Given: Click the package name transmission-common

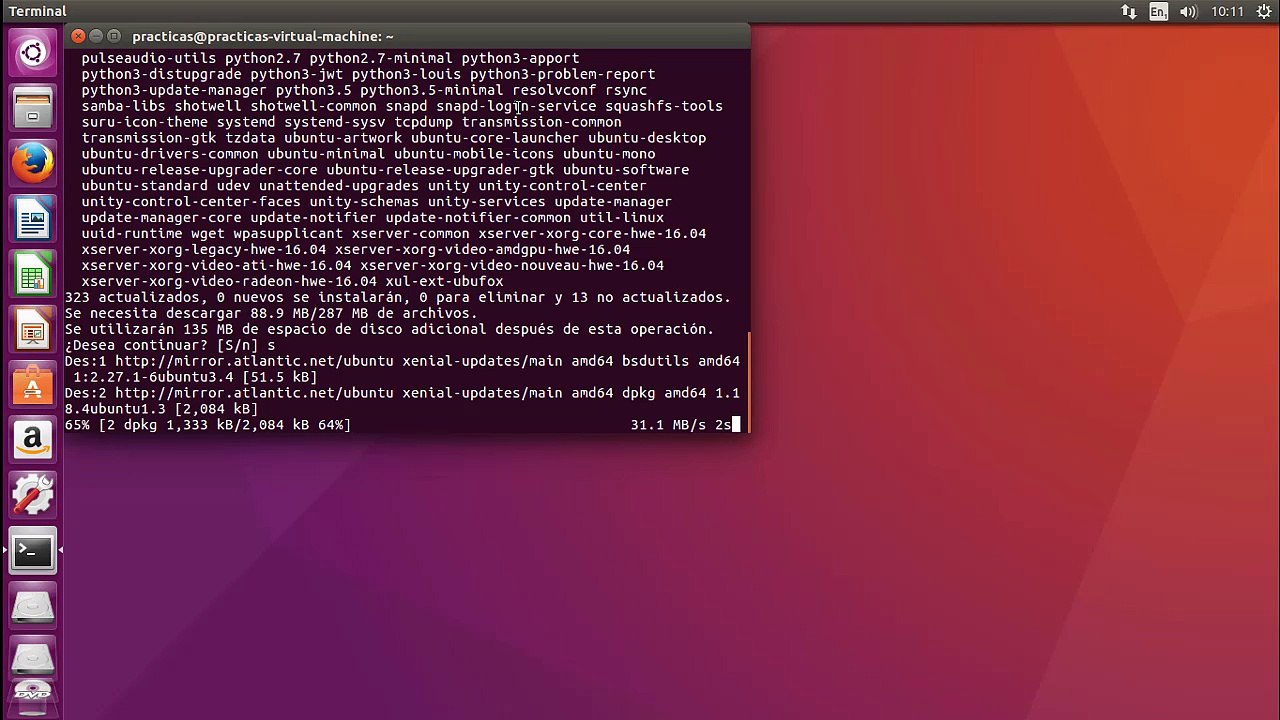Looking at the screenshot, I should click(541, 122).
